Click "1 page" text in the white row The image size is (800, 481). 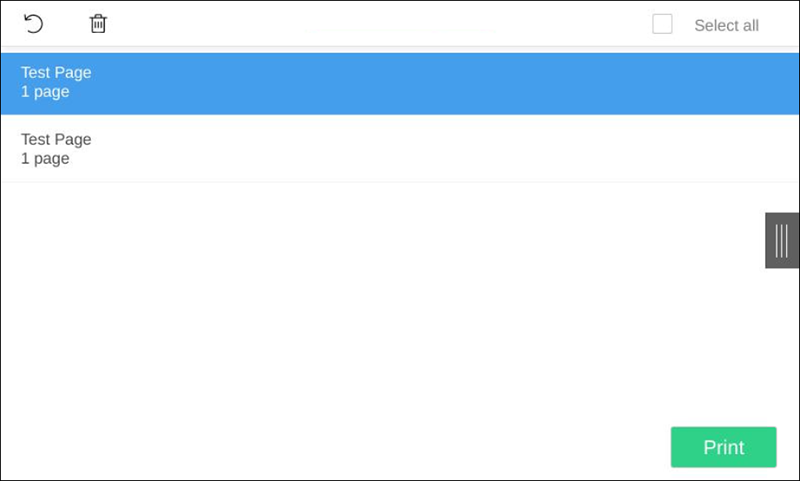pos(45,158)
